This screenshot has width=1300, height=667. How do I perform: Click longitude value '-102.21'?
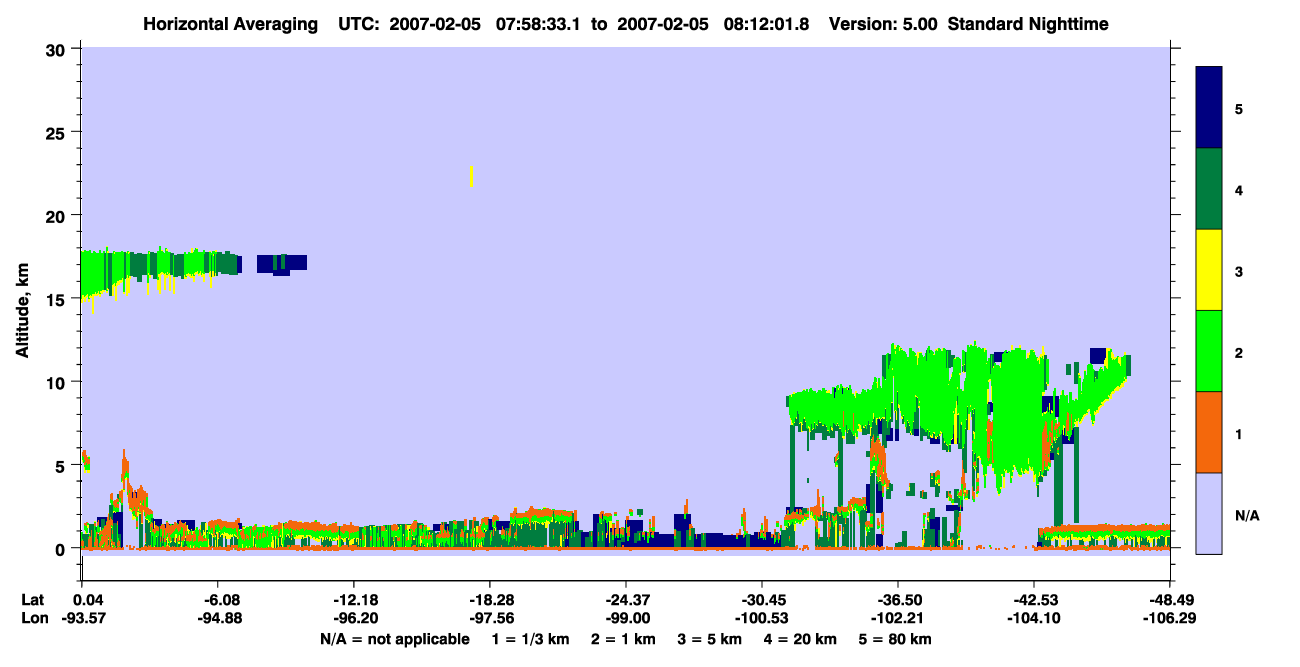[x=898, y=618]
